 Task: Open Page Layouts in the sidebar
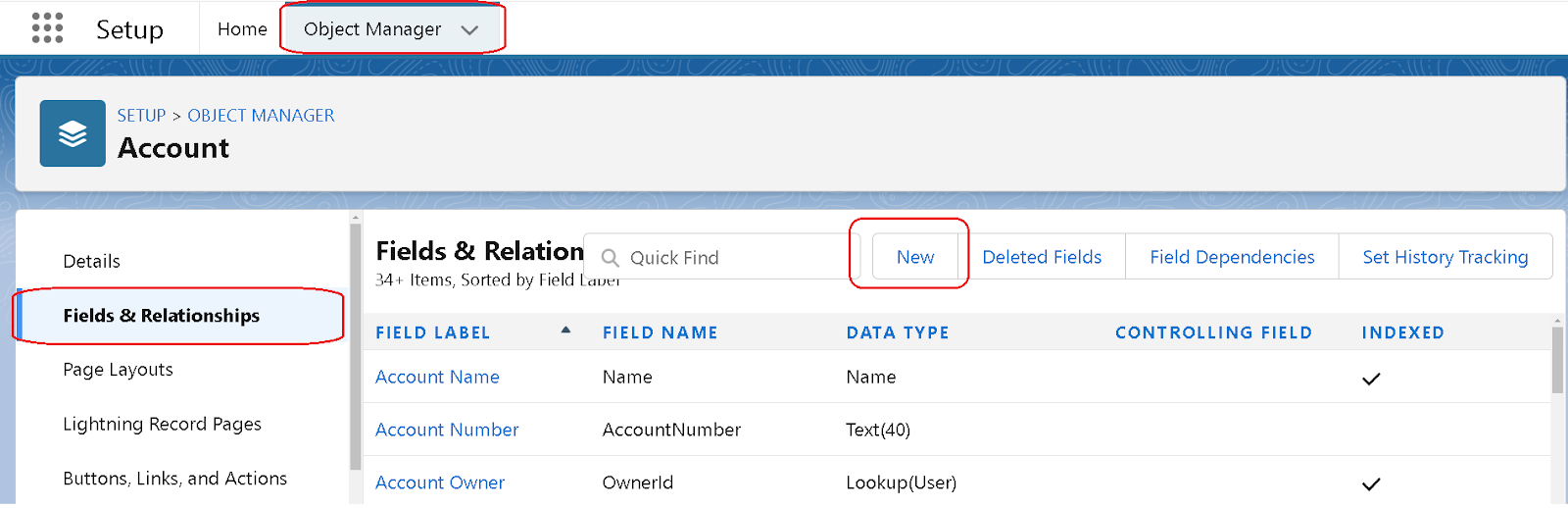pyautogui.click(x=118, y=370)
